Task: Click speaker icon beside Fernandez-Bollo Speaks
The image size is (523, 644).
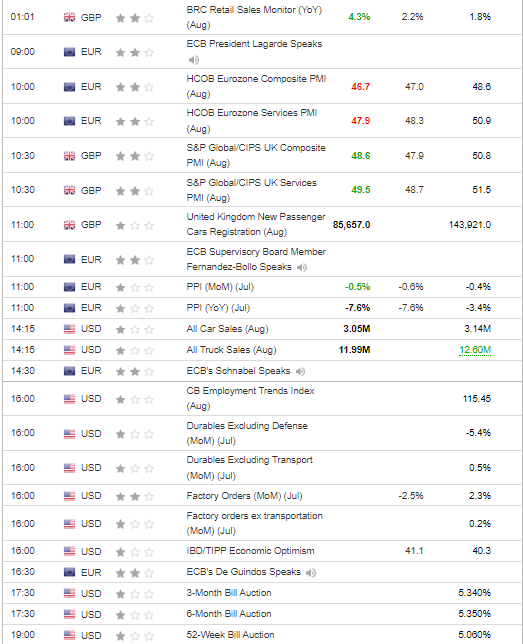Action: (302, 267)
